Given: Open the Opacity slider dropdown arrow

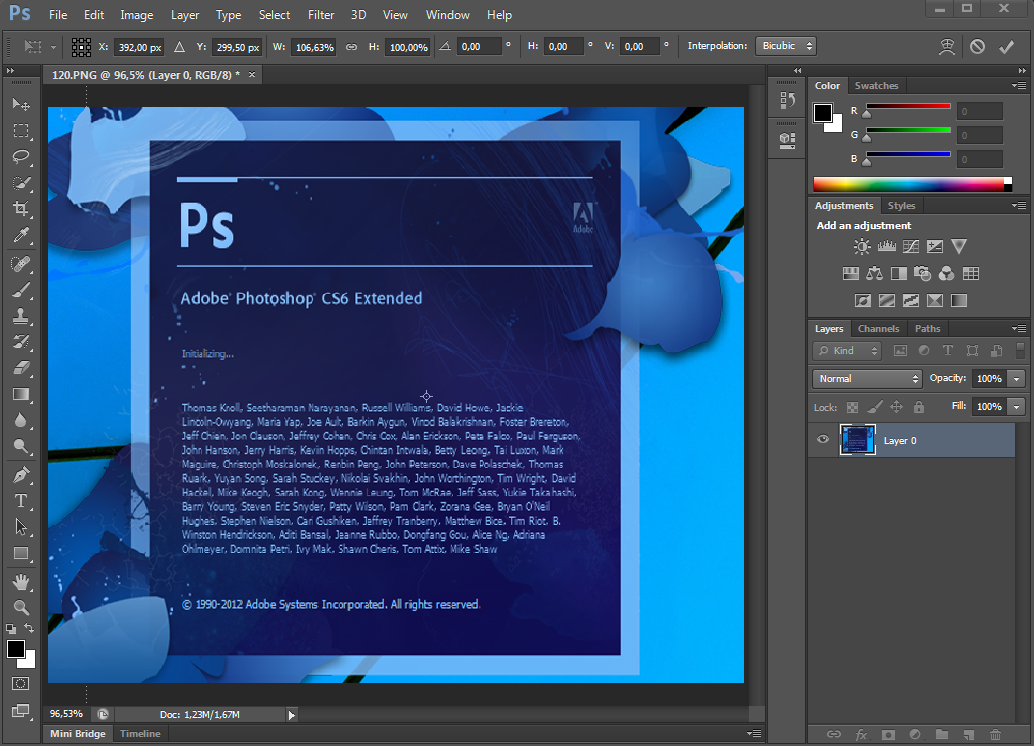Looking at the screenshot, I should coord(1017,379).
